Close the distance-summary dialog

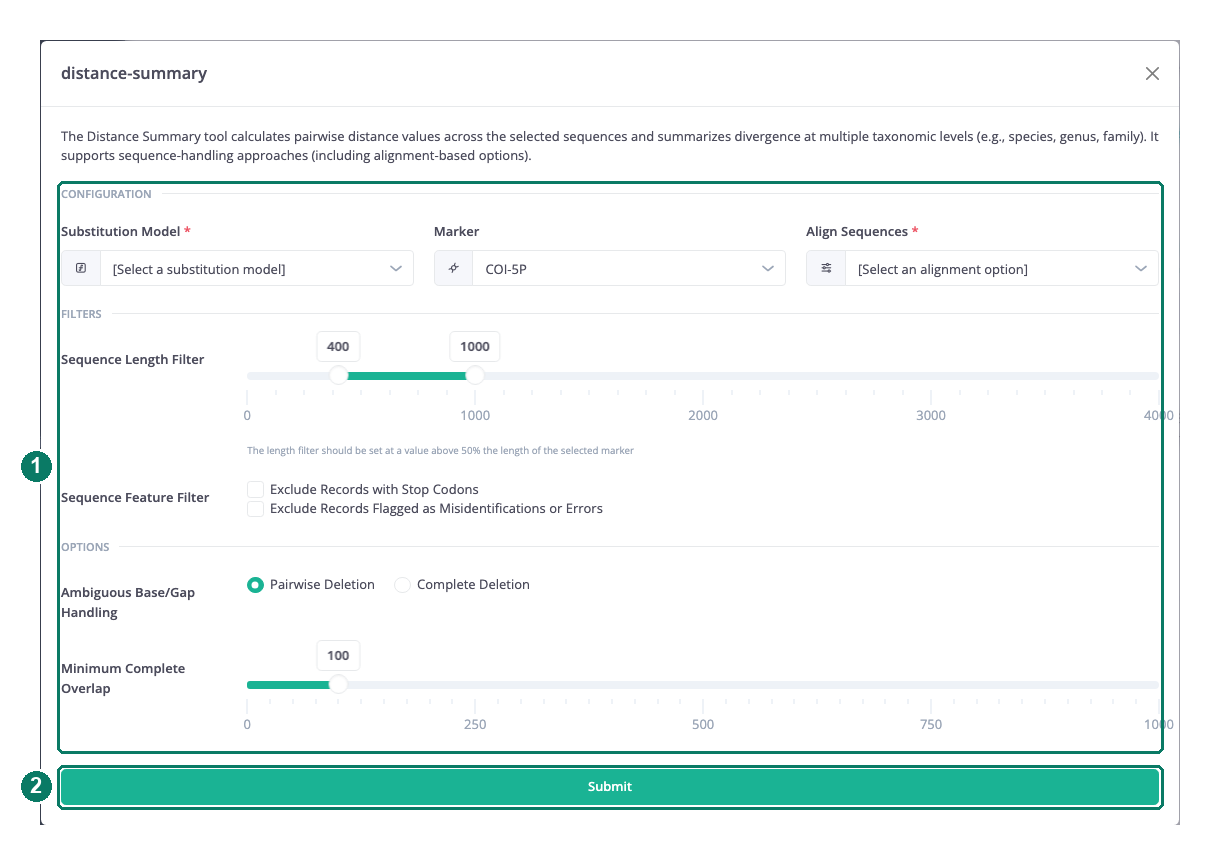1152,73
